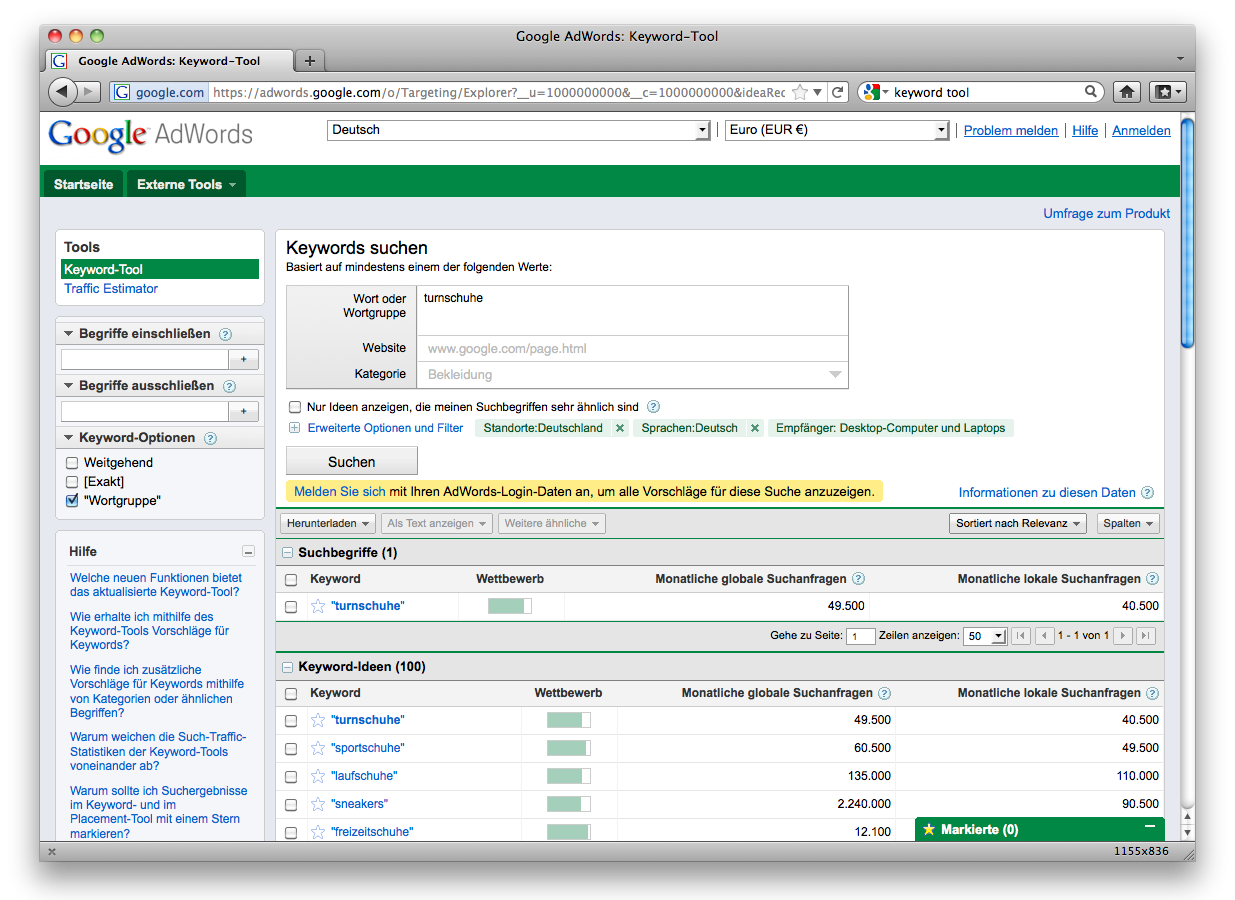Select Keyword-Tool in the Tools panel
Viewport: 1235px width, 900px height.
[x=160, y=270]
